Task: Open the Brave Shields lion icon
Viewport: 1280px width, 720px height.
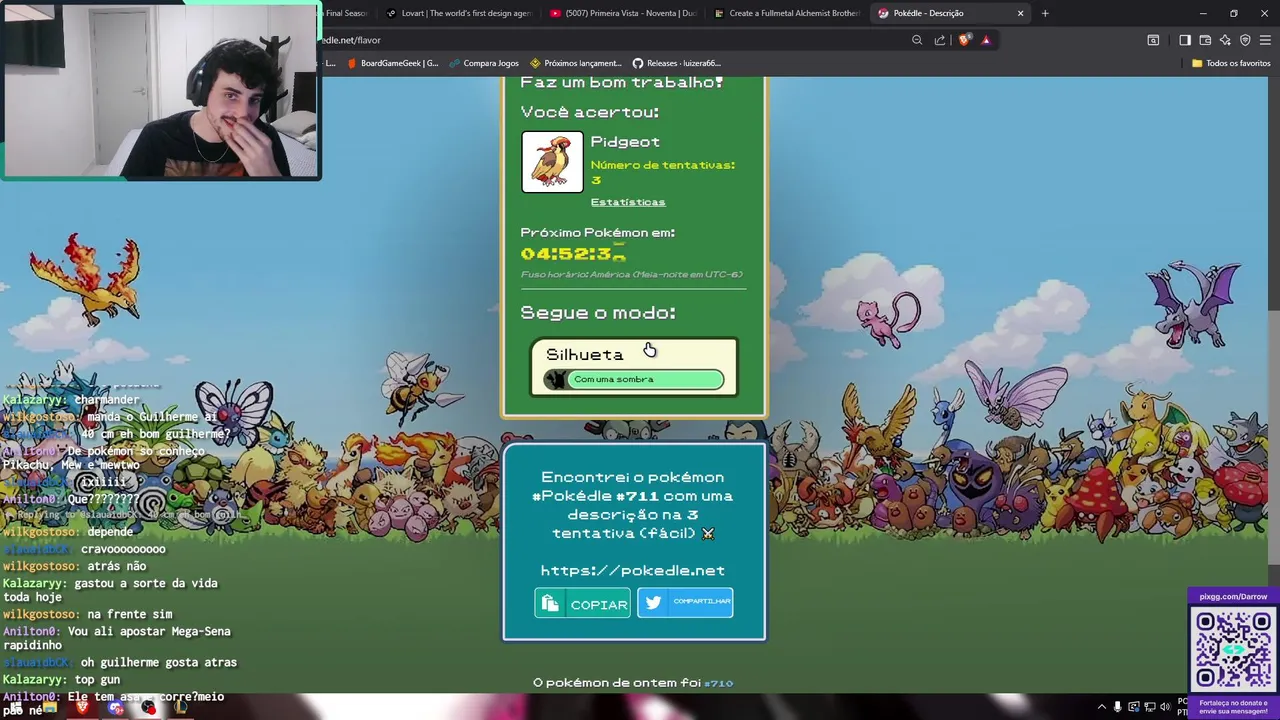Action: [964, 40]
